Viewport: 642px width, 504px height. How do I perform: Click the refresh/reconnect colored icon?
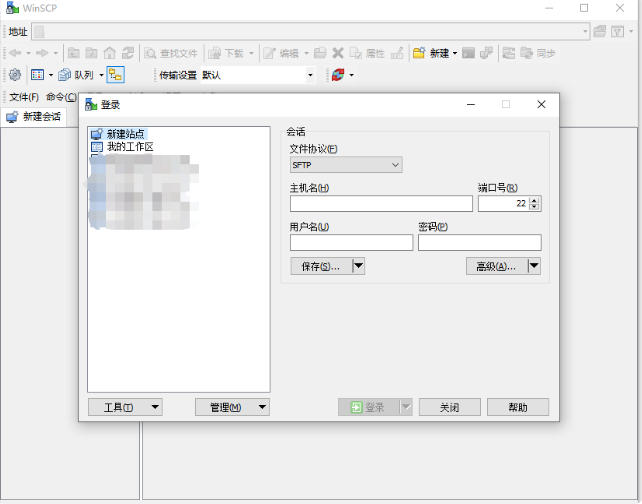(x=338, y=75)
